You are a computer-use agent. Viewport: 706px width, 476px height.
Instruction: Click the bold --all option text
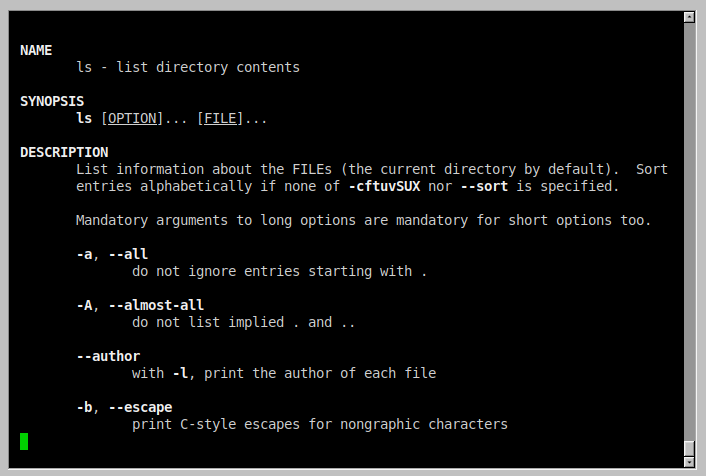click(128, 254)
